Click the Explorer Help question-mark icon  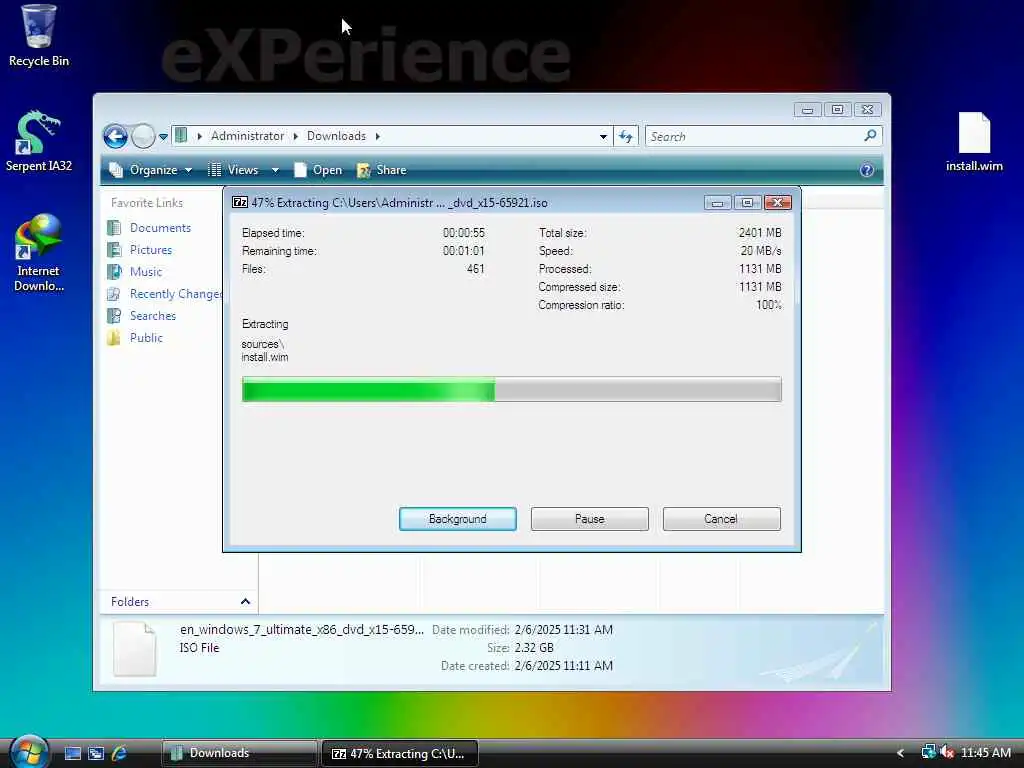coord(867,170)
